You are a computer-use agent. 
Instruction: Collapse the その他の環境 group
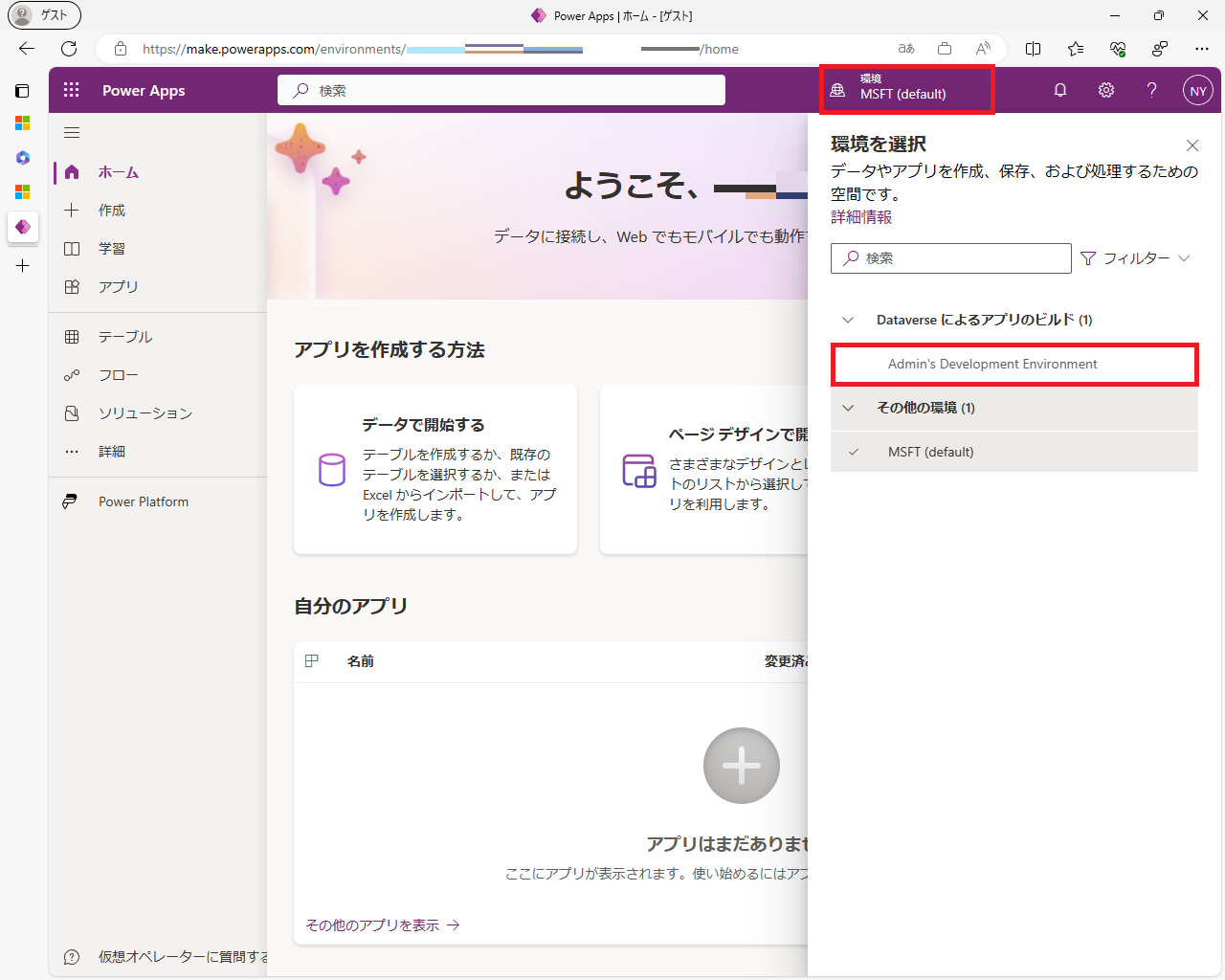pyautogui.click(x=848, y=408)
